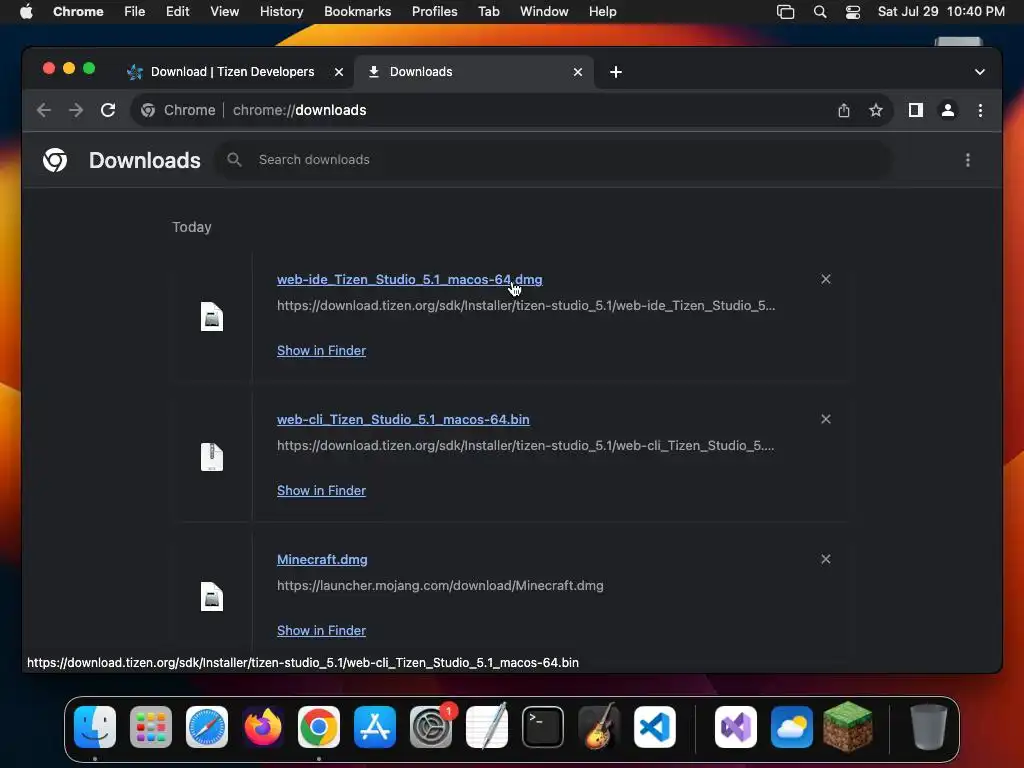
Task: Open Terminal from the Dock
Action: [x=543, y=727]
